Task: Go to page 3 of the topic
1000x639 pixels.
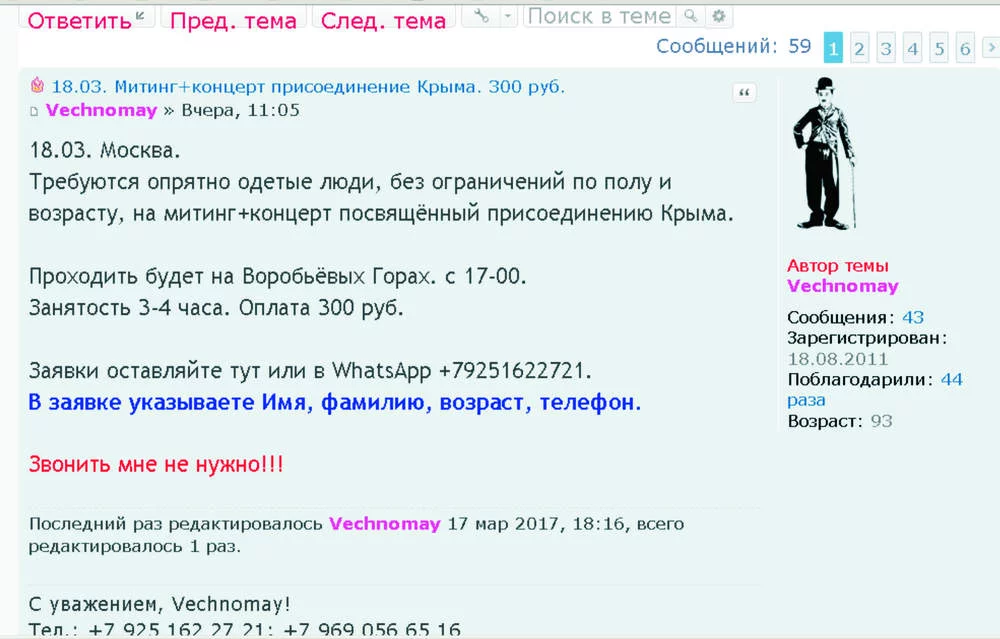Action: [x=886, y=48]
